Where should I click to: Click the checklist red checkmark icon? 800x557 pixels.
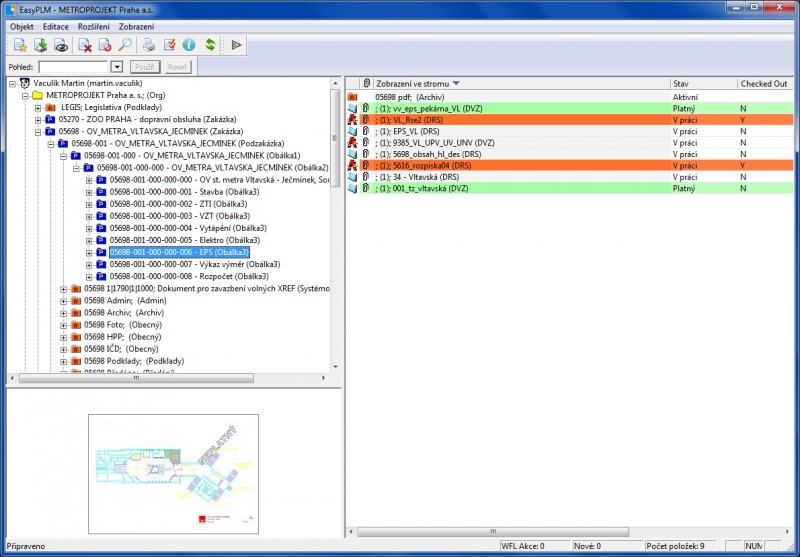tap(169, 45)
